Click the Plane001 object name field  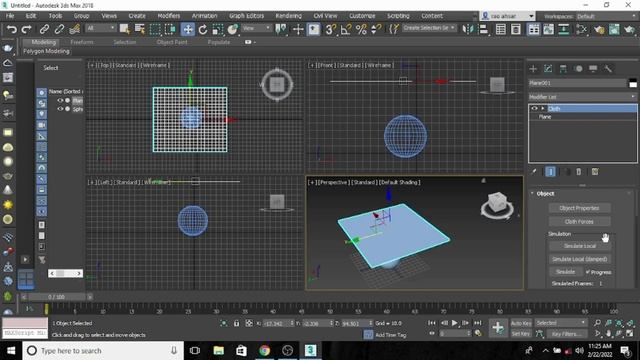pos(577,83)
